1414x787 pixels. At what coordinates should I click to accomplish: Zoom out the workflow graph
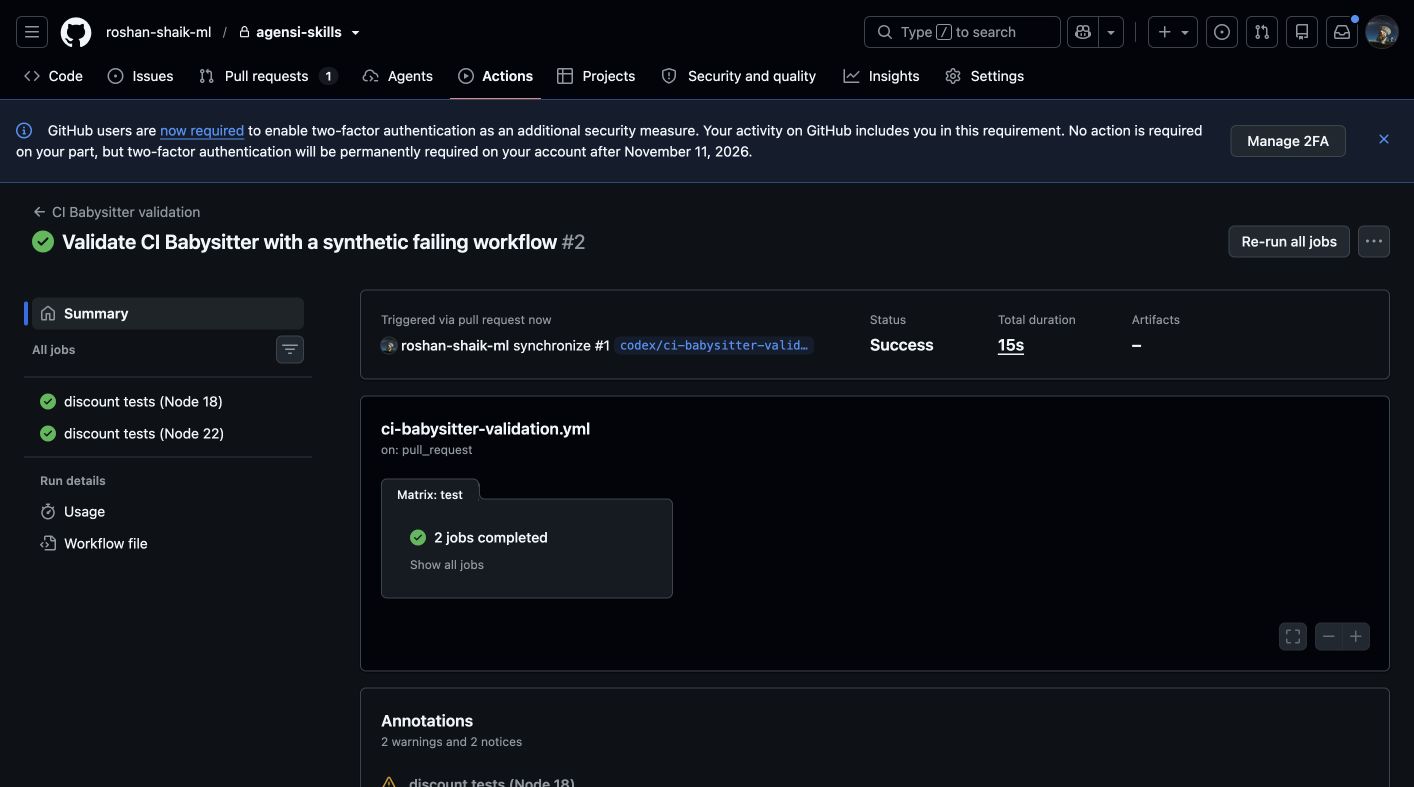[x=1329, y=636]
